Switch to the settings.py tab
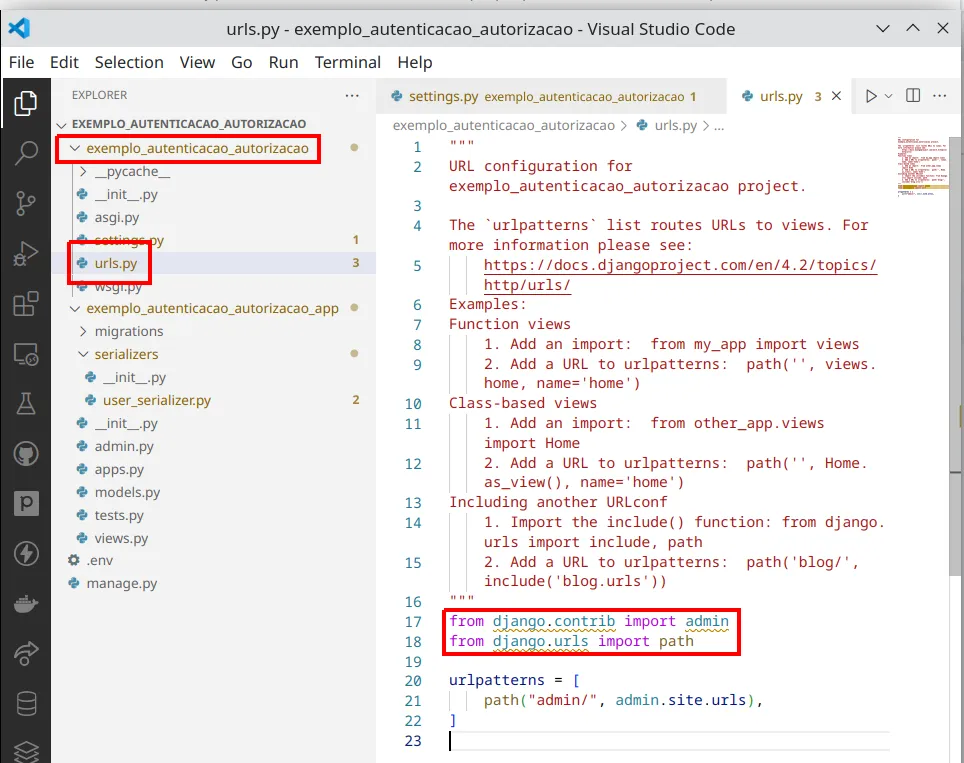 [x=551, y=96]
